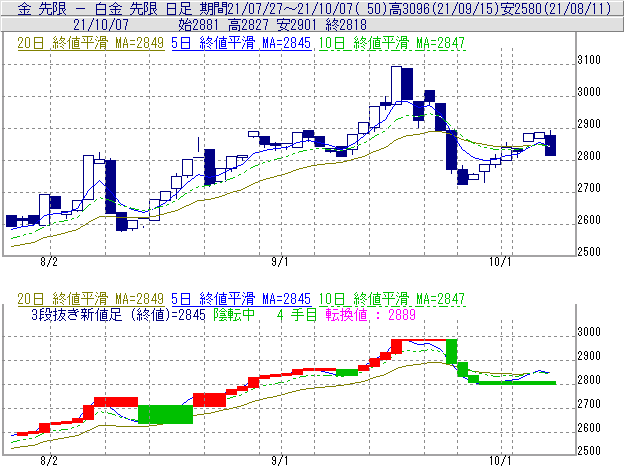Click the 2500 price label on upper chart axis
This screenshot has width=624, height=475.
point(589,251)
